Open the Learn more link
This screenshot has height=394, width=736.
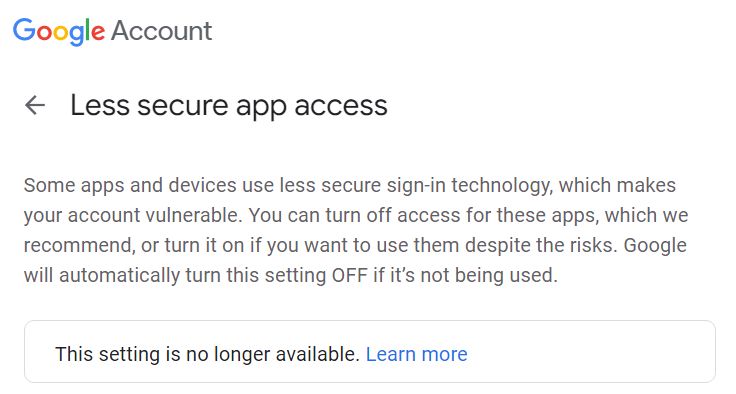point(416,354)
